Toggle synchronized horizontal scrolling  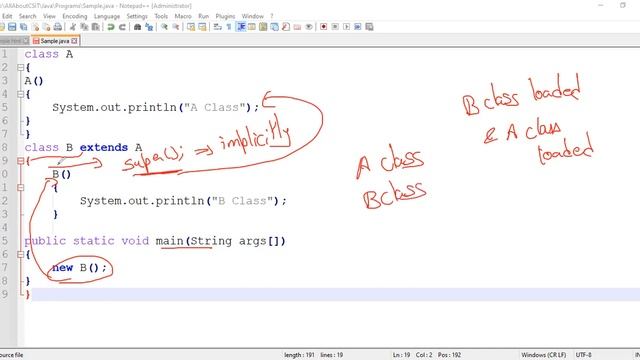click(x=202, y=27)
